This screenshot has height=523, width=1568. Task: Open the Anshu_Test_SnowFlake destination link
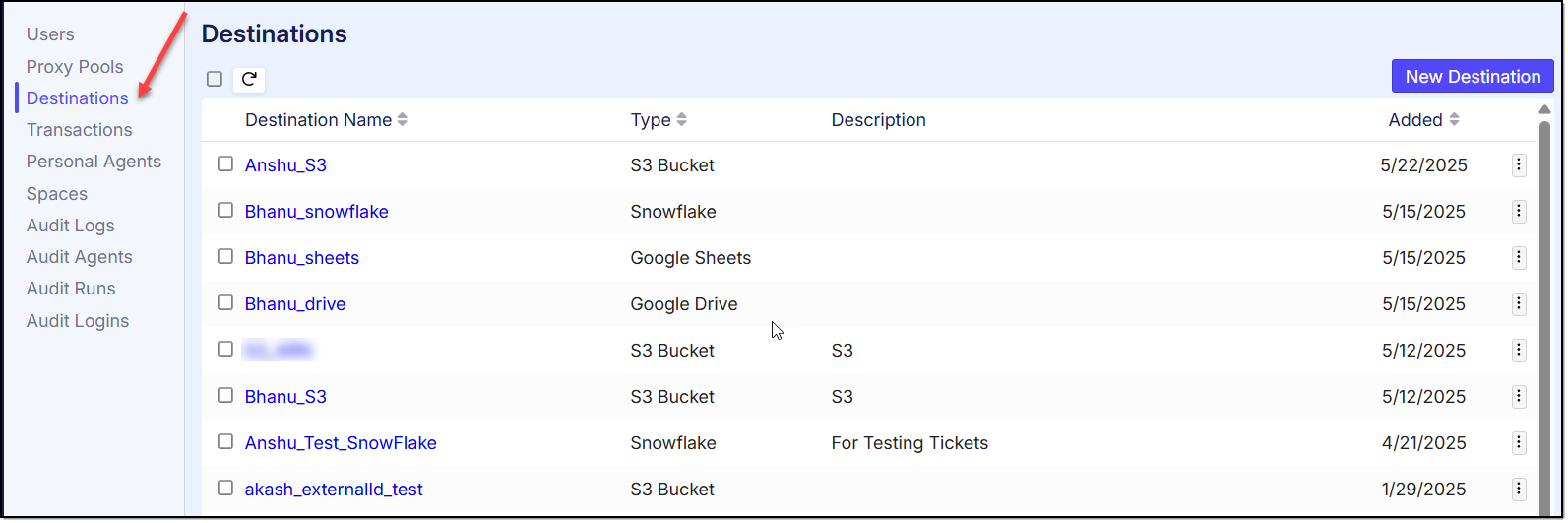click(x=341, y=443)
